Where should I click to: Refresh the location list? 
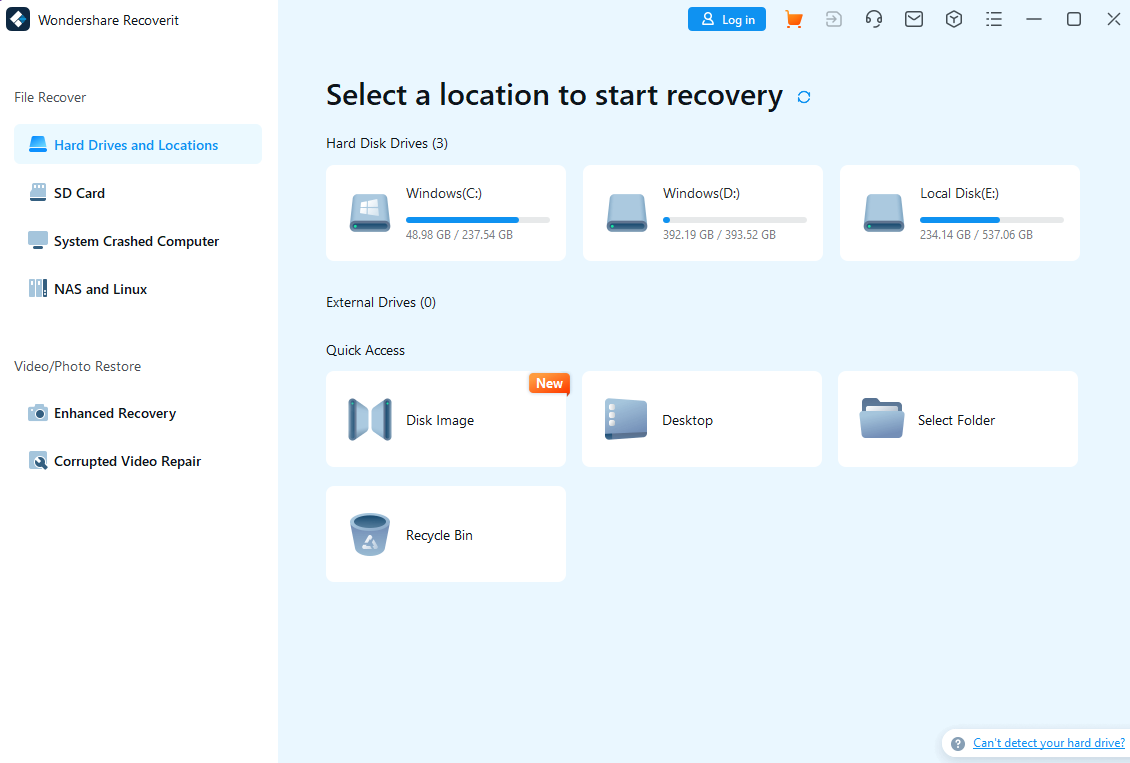(803, 96)
